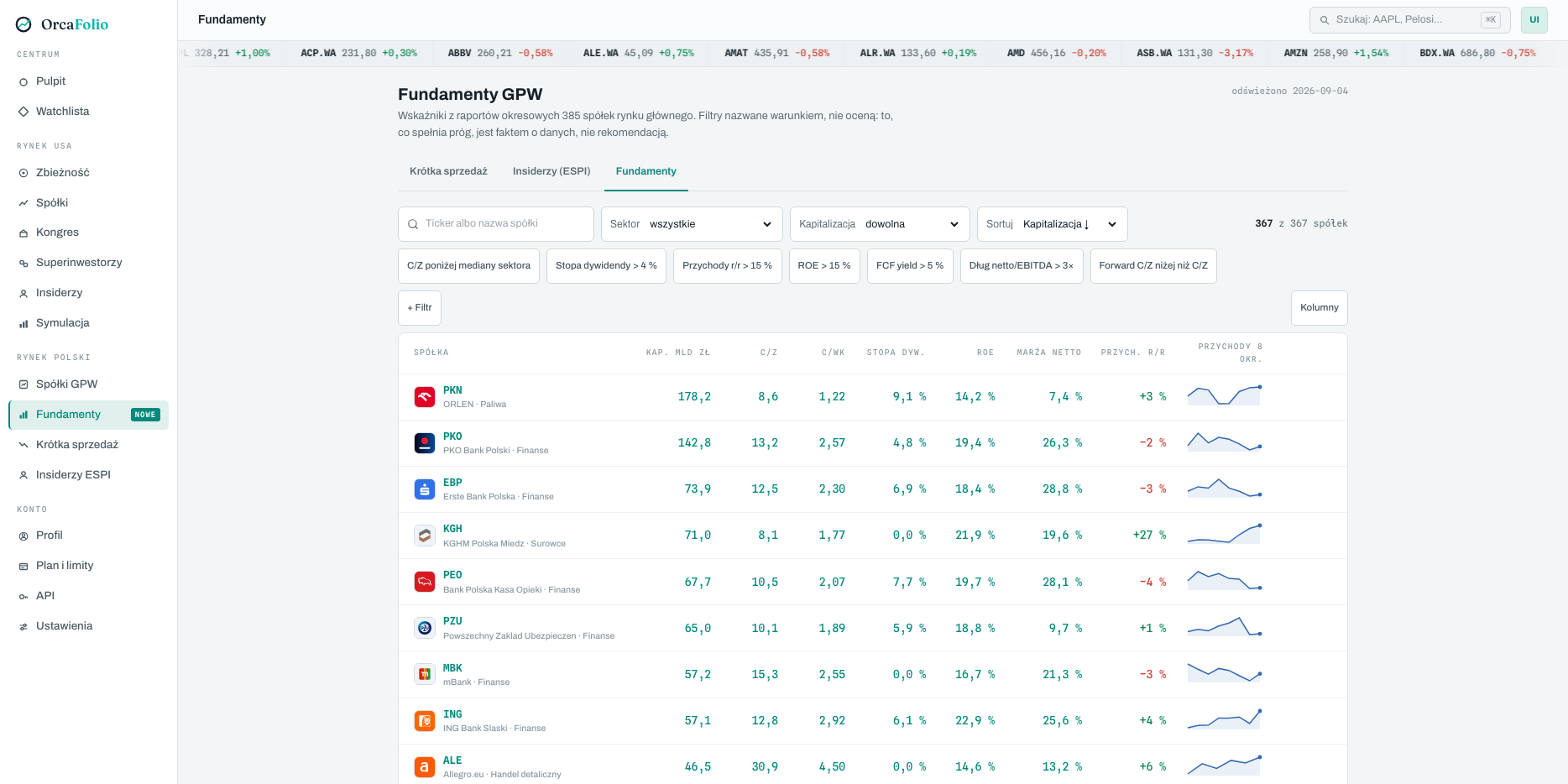
Task: Click the Ustawienia sliders icon
Action: [24, 626]
